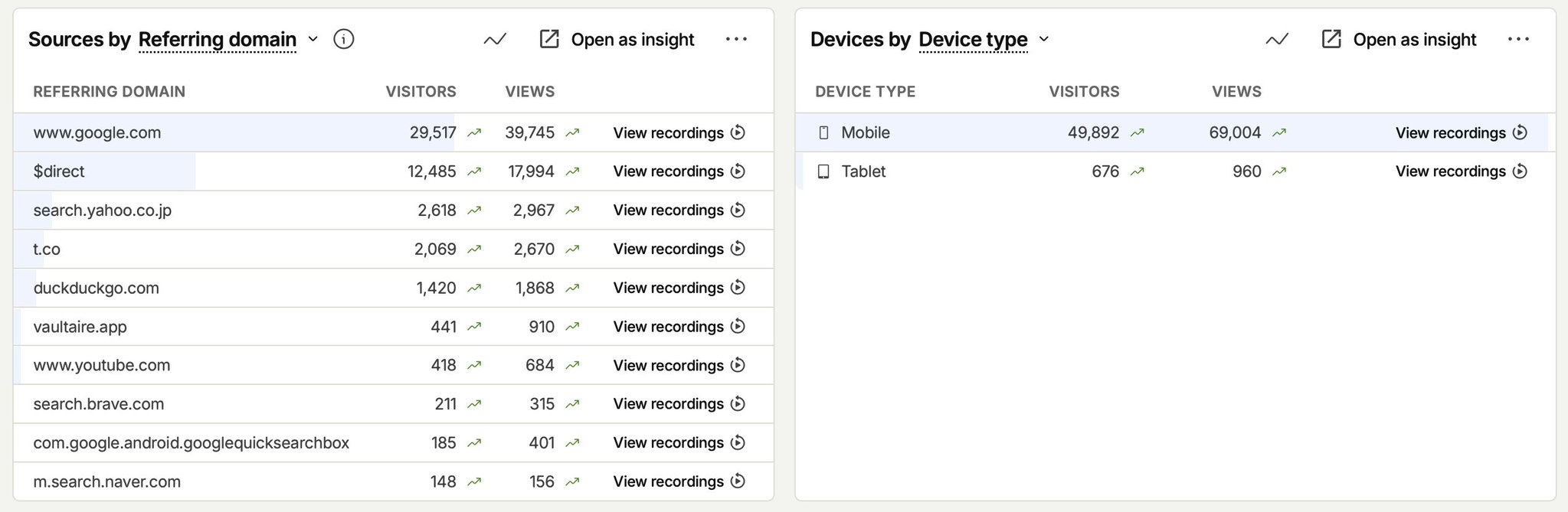Screen dimensions: 1568x512
Task: Click the info icon beside Referring domain
Action: pos(344,39)
